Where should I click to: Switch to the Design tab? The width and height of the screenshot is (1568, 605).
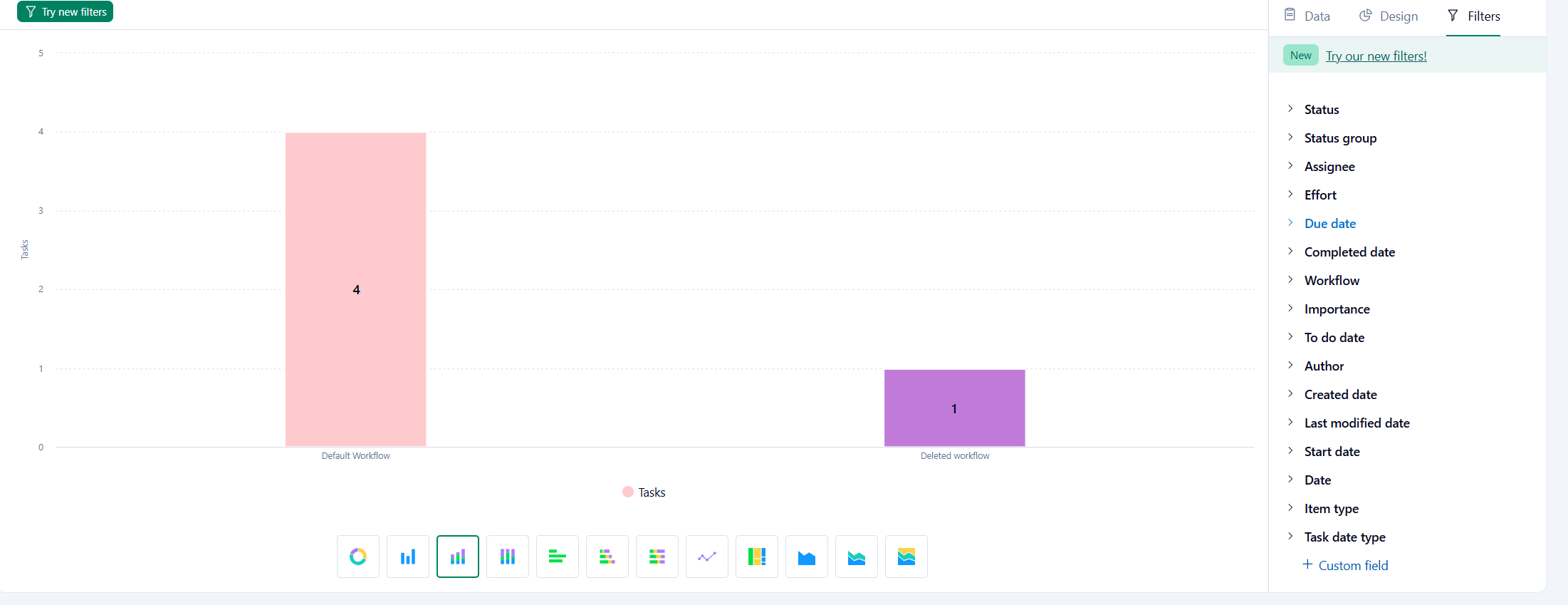[x=1389, y=16]
